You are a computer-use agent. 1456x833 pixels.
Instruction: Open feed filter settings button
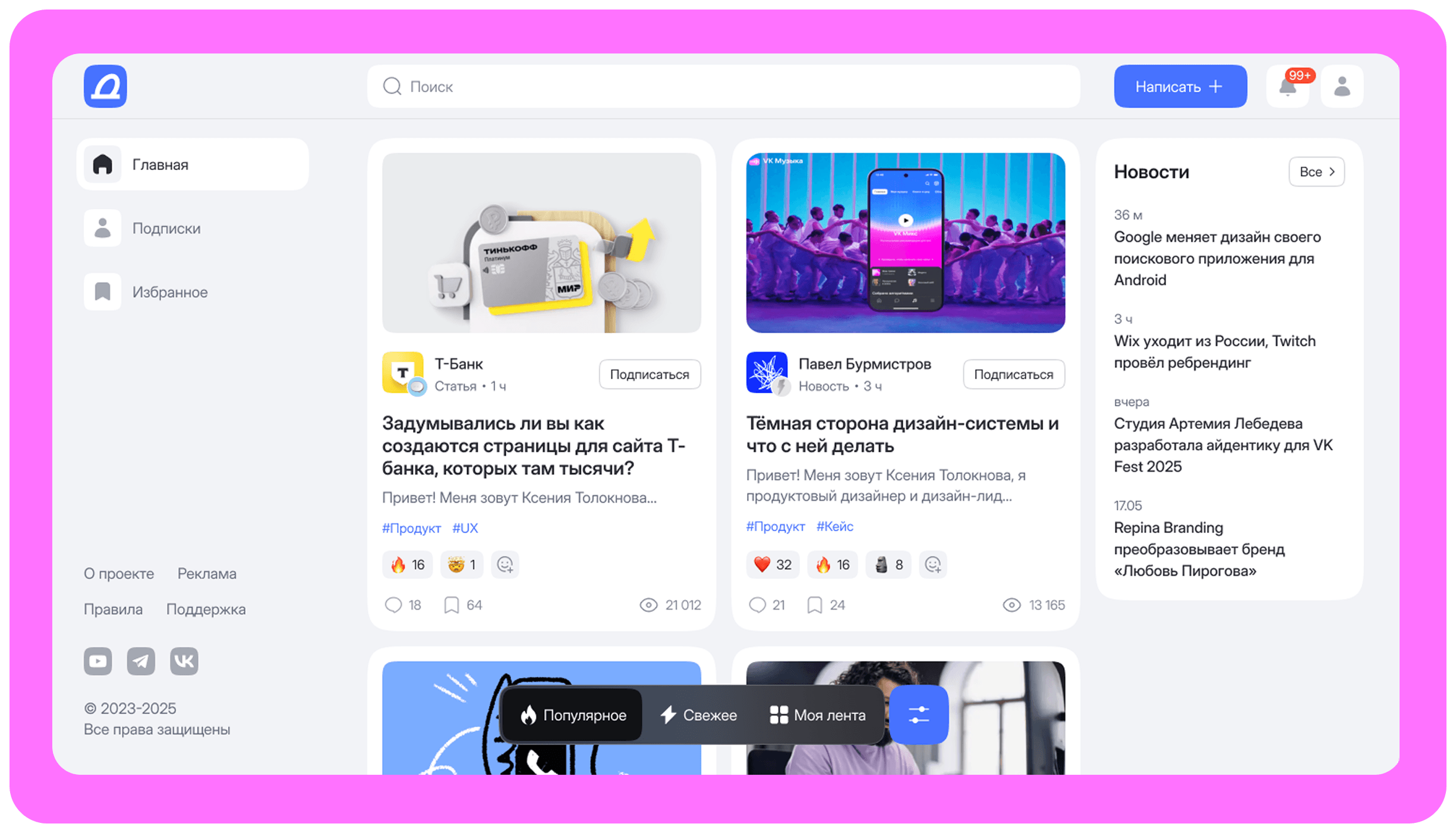click(918, 714)
